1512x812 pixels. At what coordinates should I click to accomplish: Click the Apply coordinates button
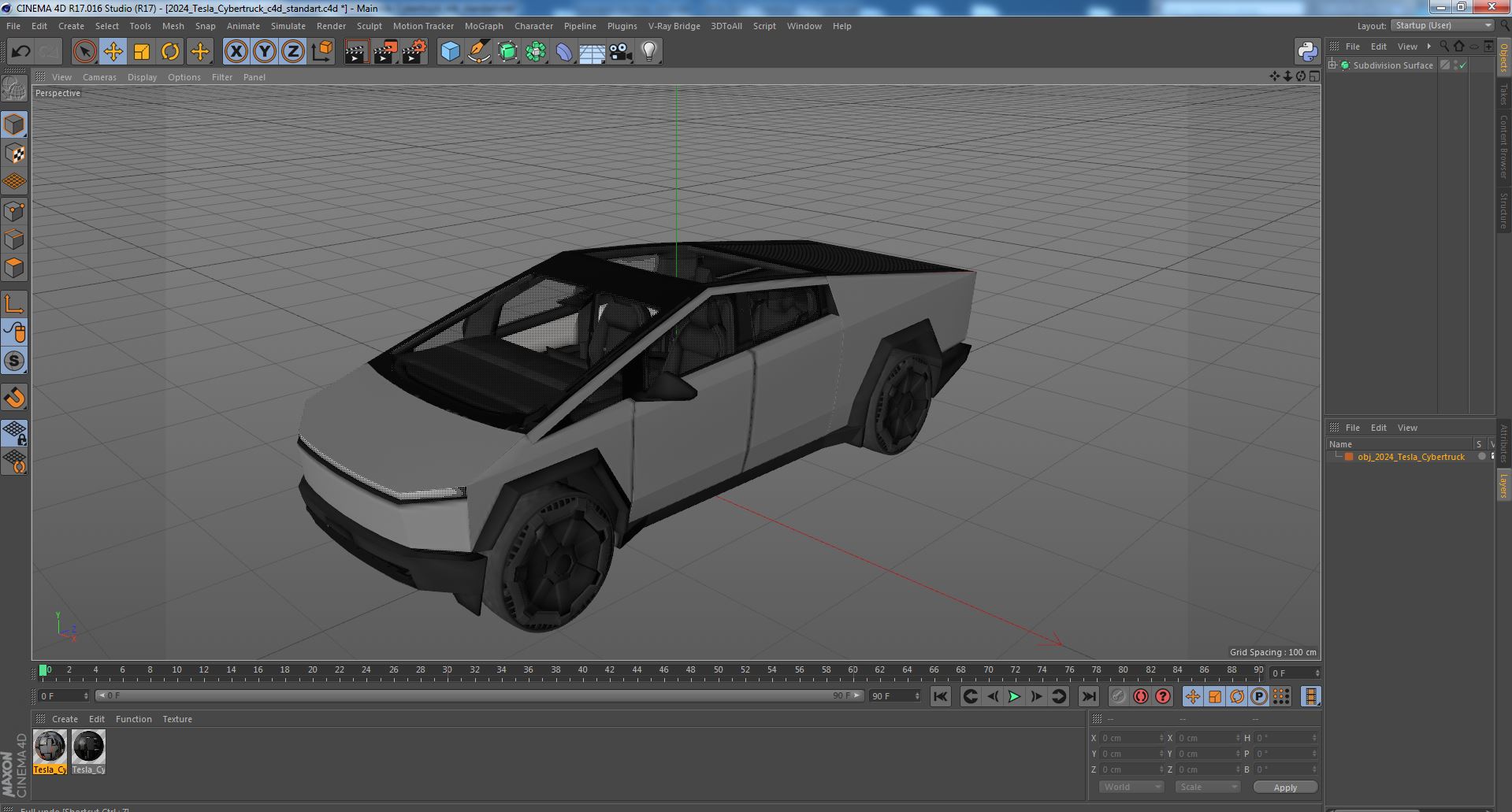1285,788
